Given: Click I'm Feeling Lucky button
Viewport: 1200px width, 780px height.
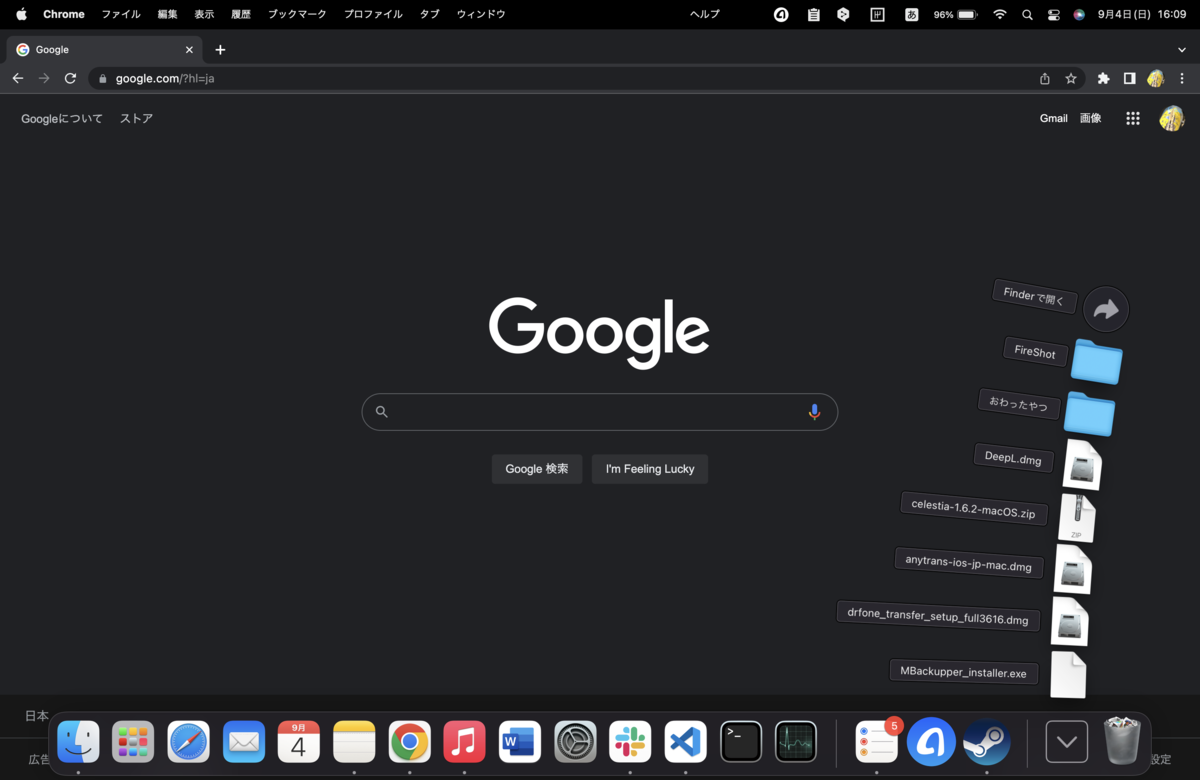Looking at the screenshot, I should coord(650,469).
